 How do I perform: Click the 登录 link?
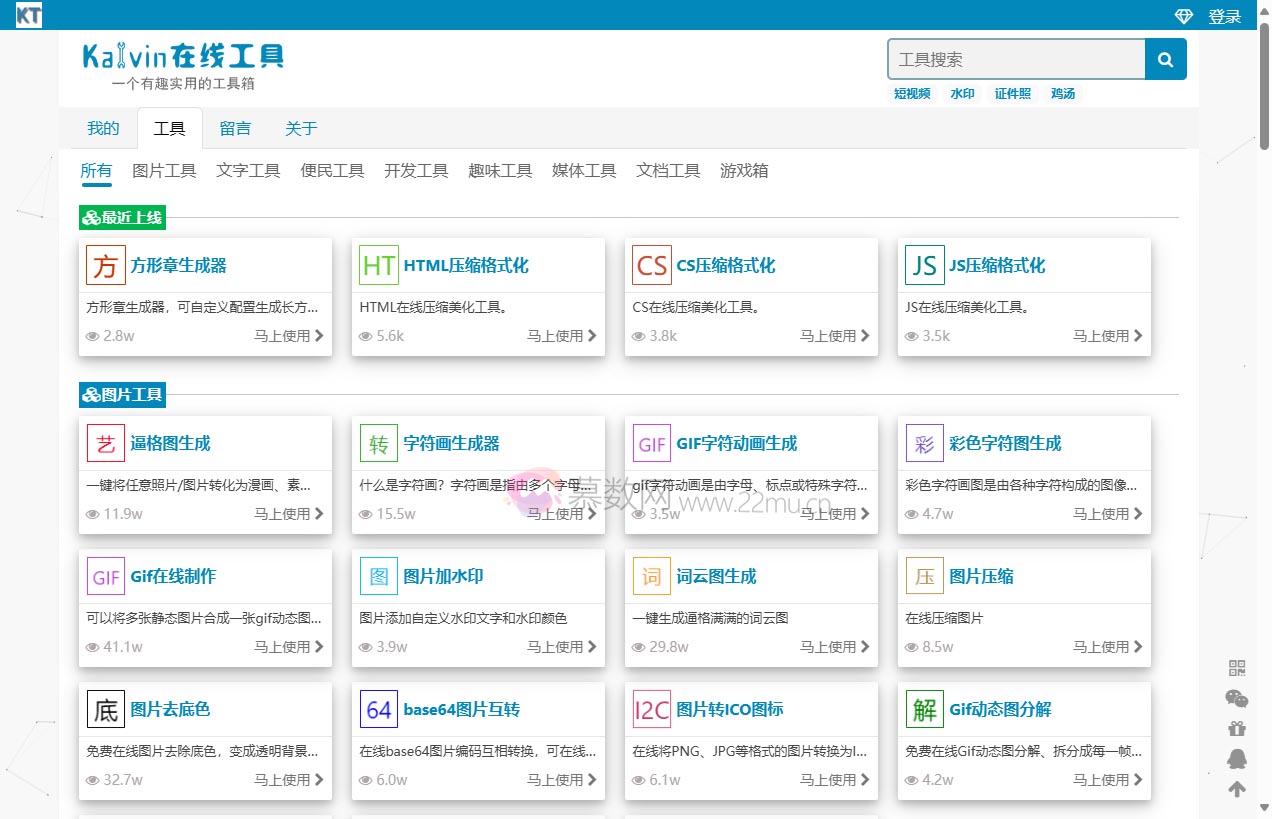[x=1224, y=15]
